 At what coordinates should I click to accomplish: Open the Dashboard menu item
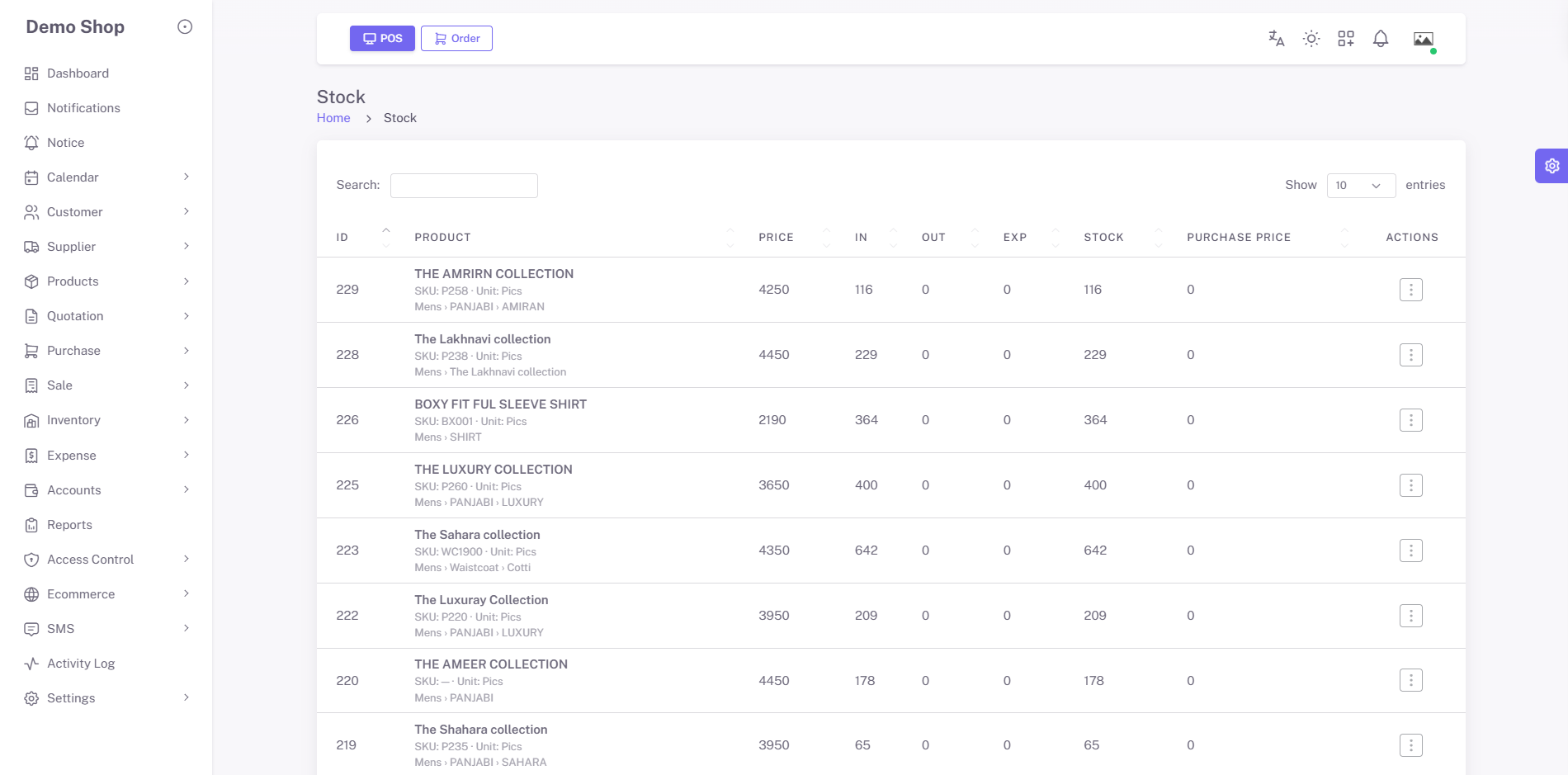click(107, 73)
